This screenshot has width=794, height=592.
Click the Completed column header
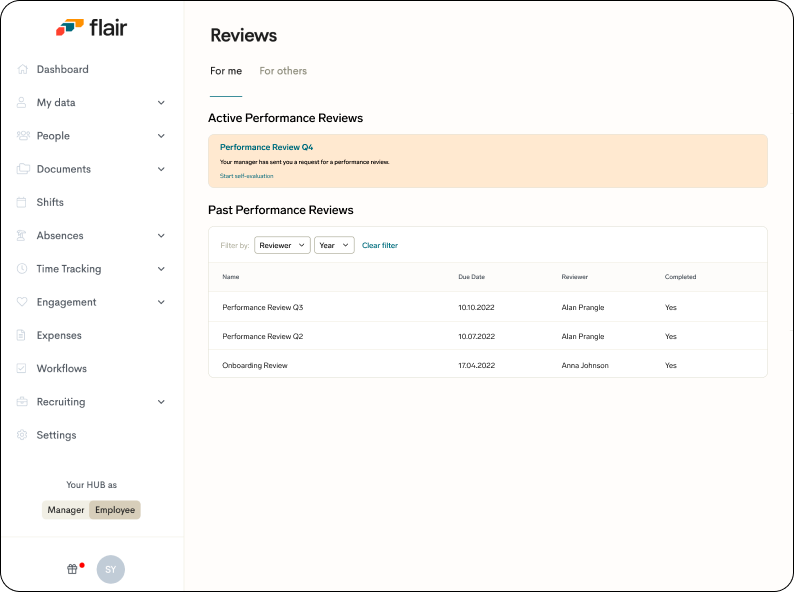pyautogui.click(x=681, y=277)
